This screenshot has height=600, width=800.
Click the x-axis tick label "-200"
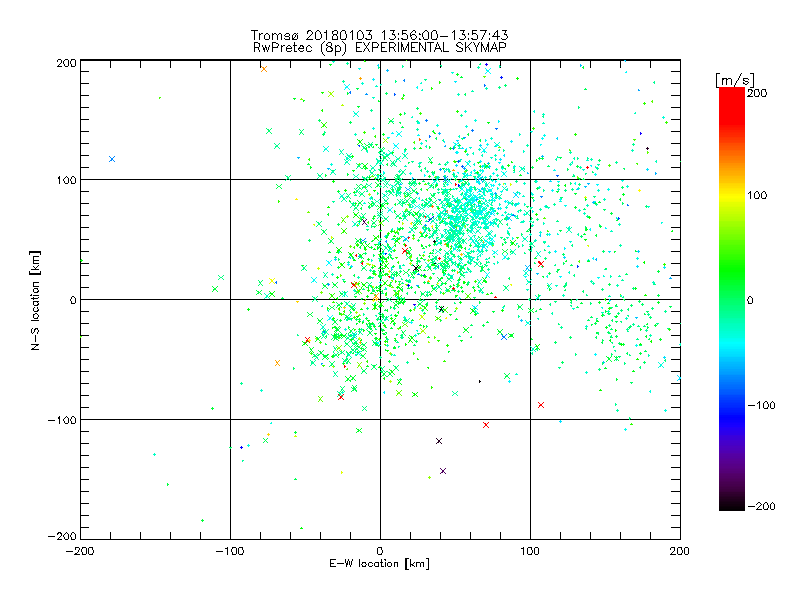click(80, 551)
